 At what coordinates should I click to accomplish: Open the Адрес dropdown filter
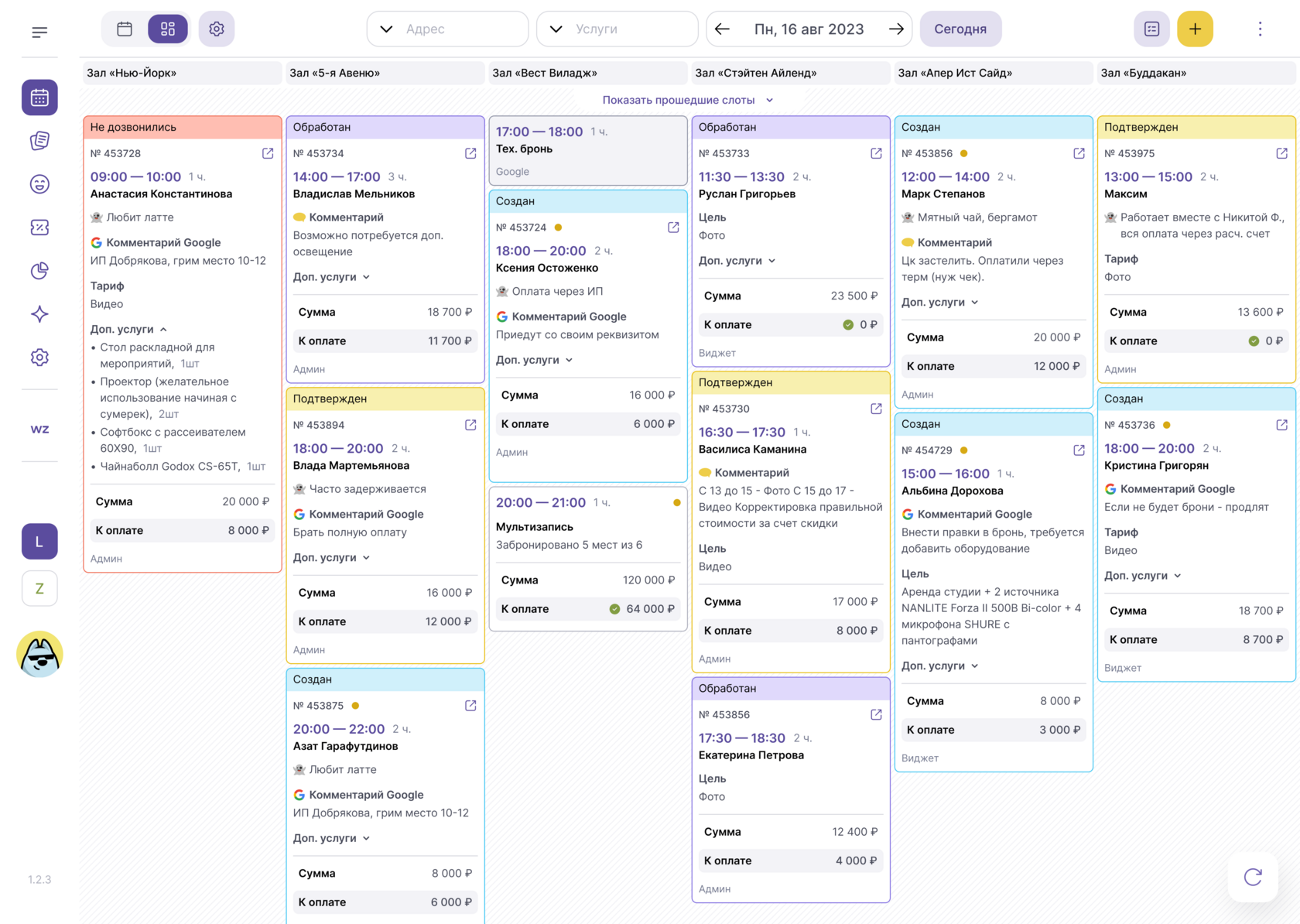click(x=447, y=29)
